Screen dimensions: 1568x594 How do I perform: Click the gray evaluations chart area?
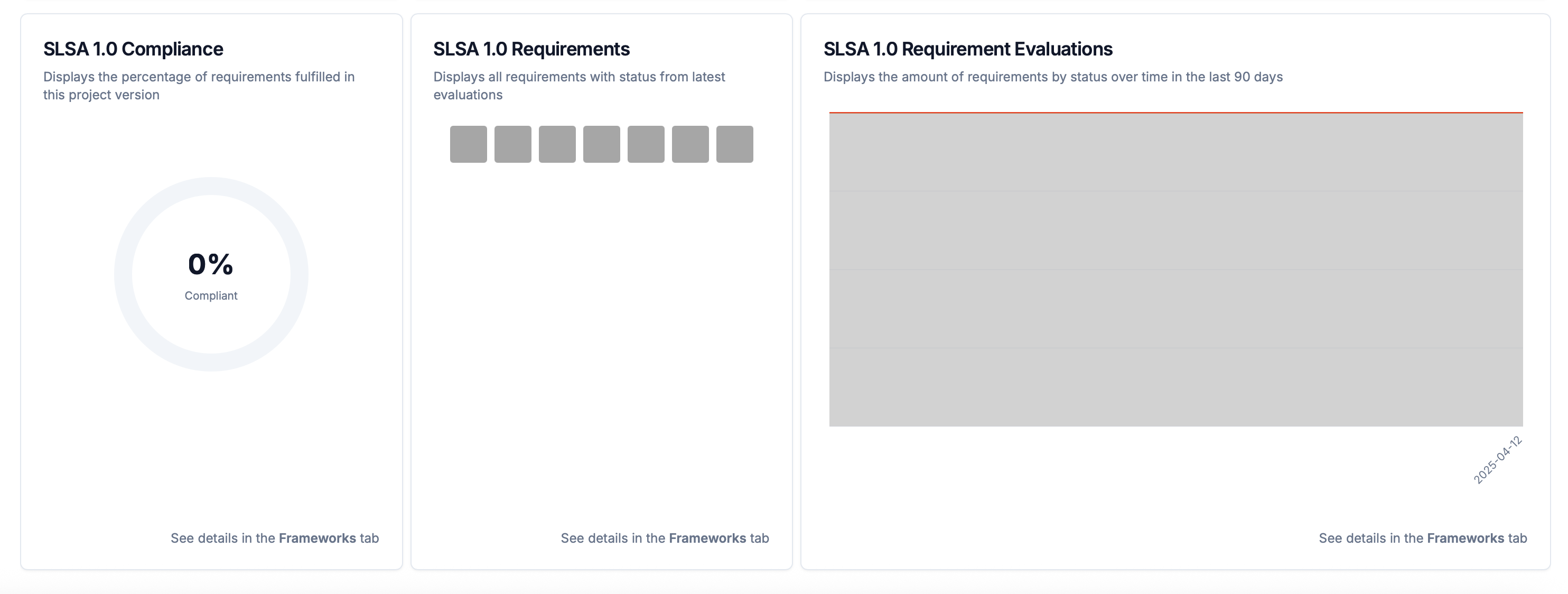pos(1176,270)
